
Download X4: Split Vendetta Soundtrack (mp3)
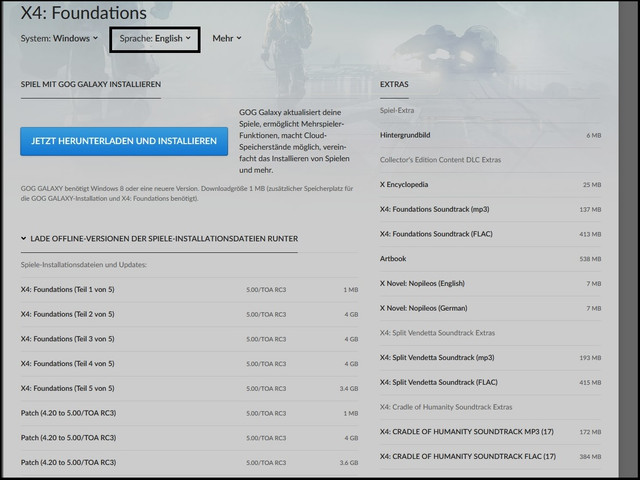pos(490,358)
